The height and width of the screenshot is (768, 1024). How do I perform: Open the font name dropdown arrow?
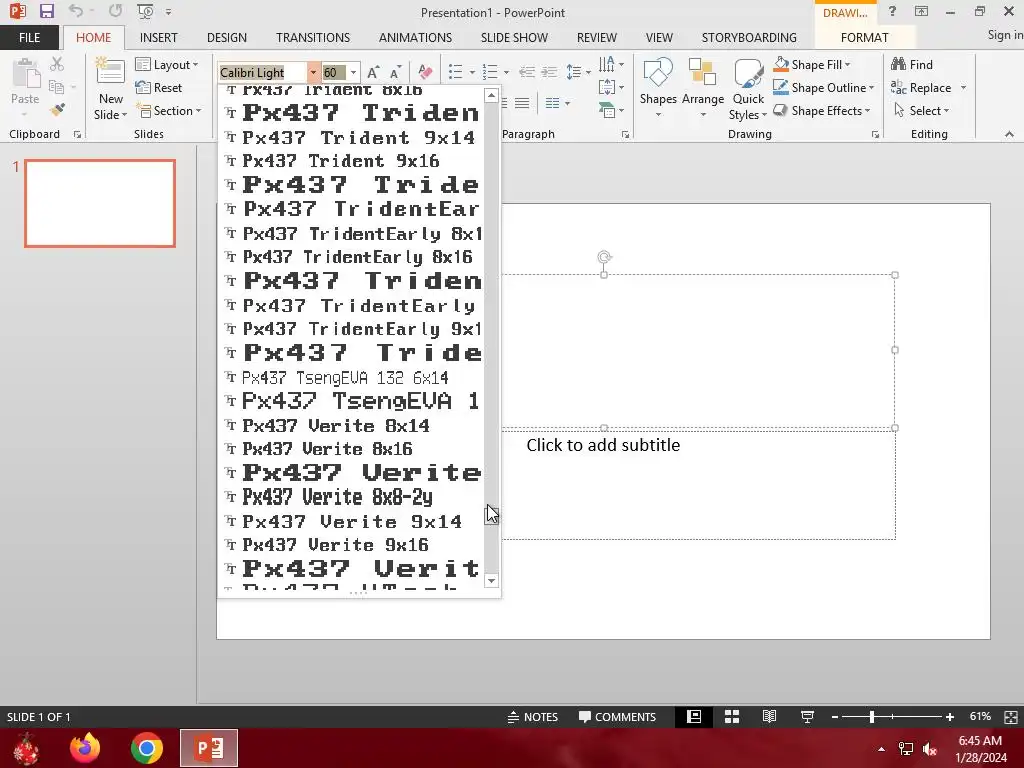click(313, 72)
